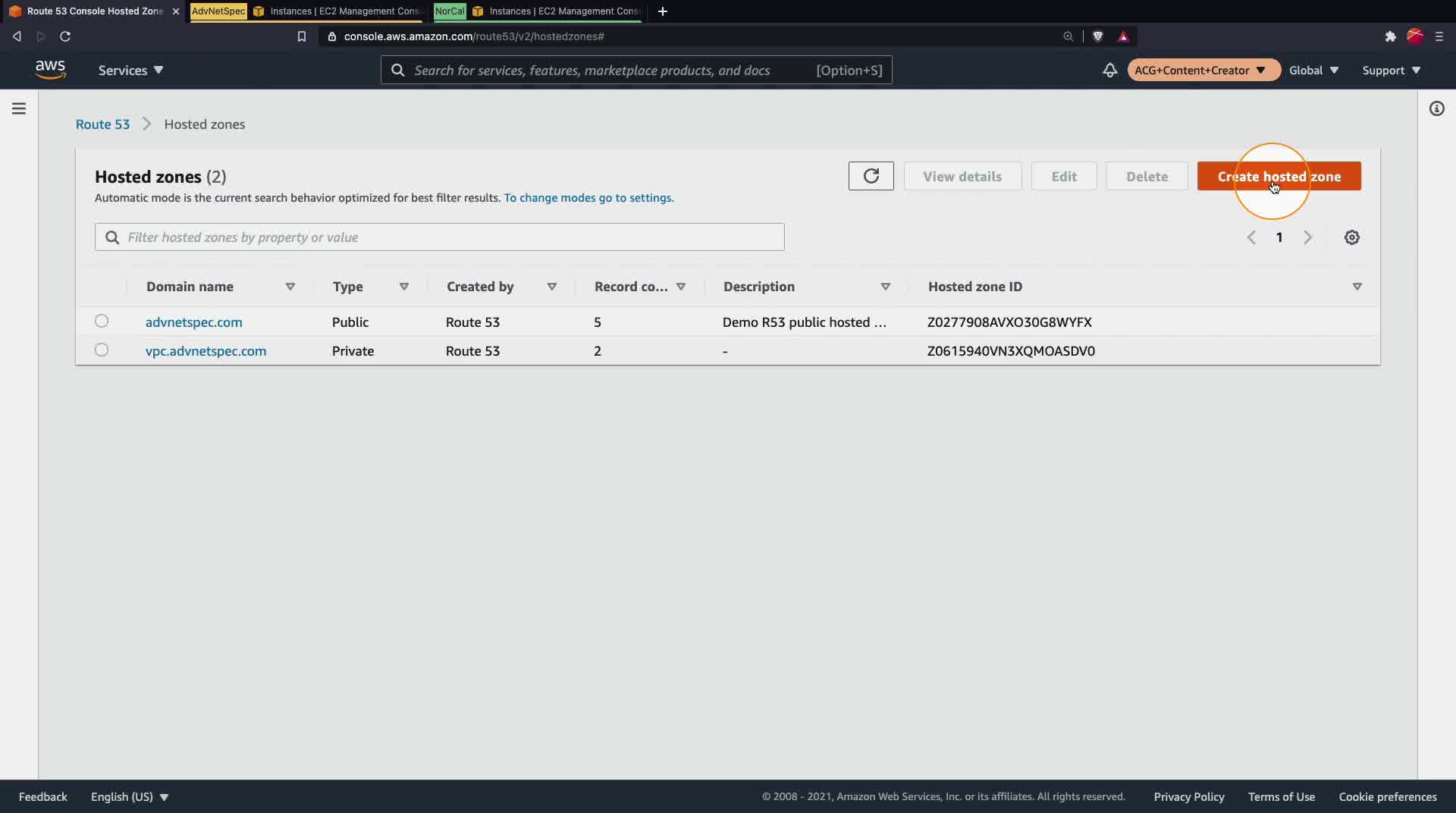
Task: Open the hamburger navigation menu
Action: click(19, 108)
